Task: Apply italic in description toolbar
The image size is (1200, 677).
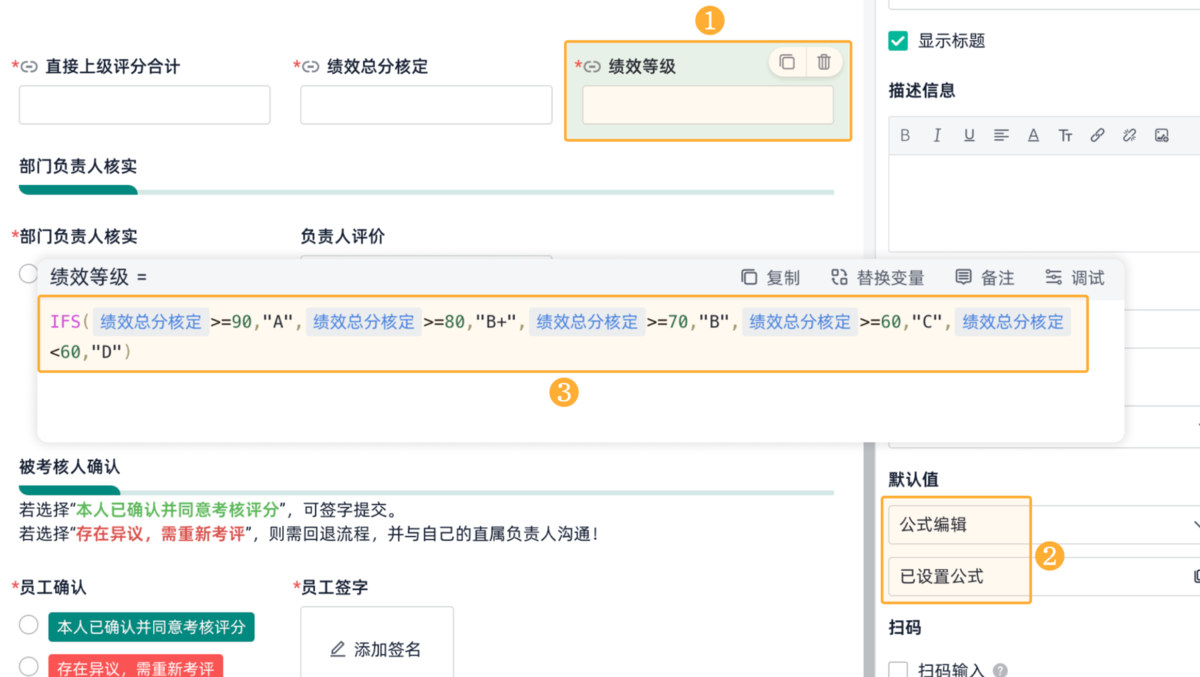Action: pyautogui.click(x=937, y=135)
